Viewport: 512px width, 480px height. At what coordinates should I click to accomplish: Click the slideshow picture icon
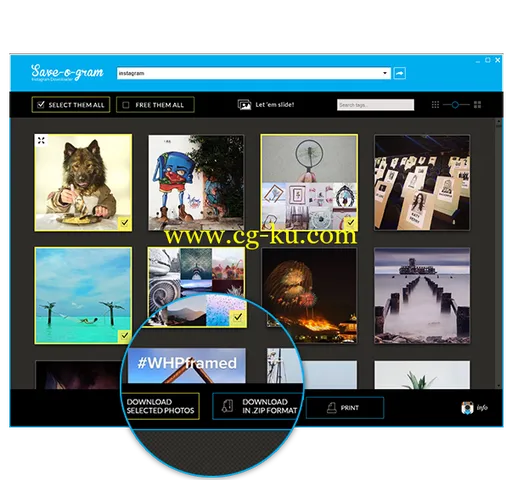244,105
